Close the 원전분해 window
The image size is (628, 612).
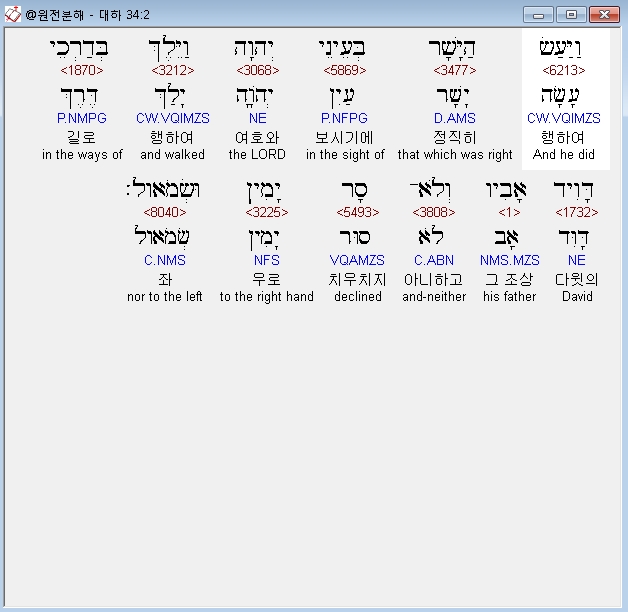pyautogui.click(x=604, y=15)
